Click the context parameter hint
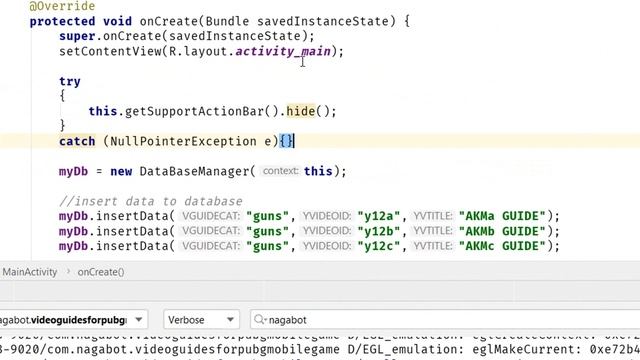The height and width of the screenshot is (360, 640). (x=280, y=171)
